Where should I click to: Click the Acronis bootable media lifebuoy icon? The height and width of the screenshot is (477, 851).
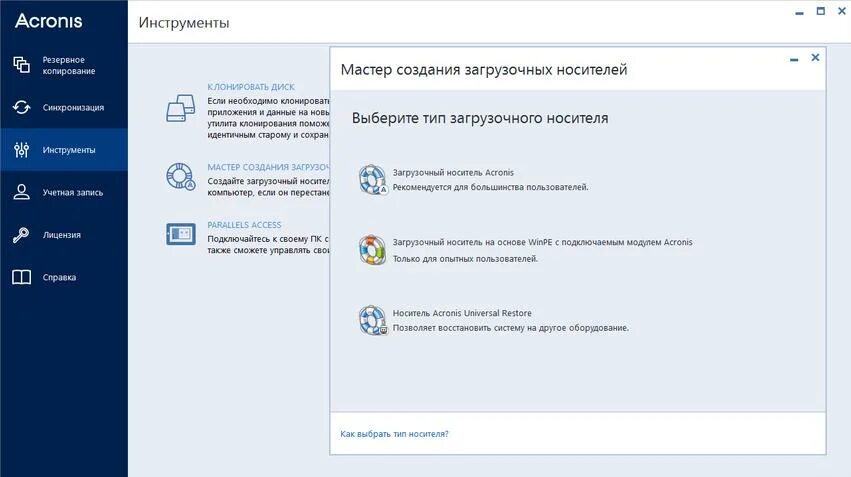(373, 180)
